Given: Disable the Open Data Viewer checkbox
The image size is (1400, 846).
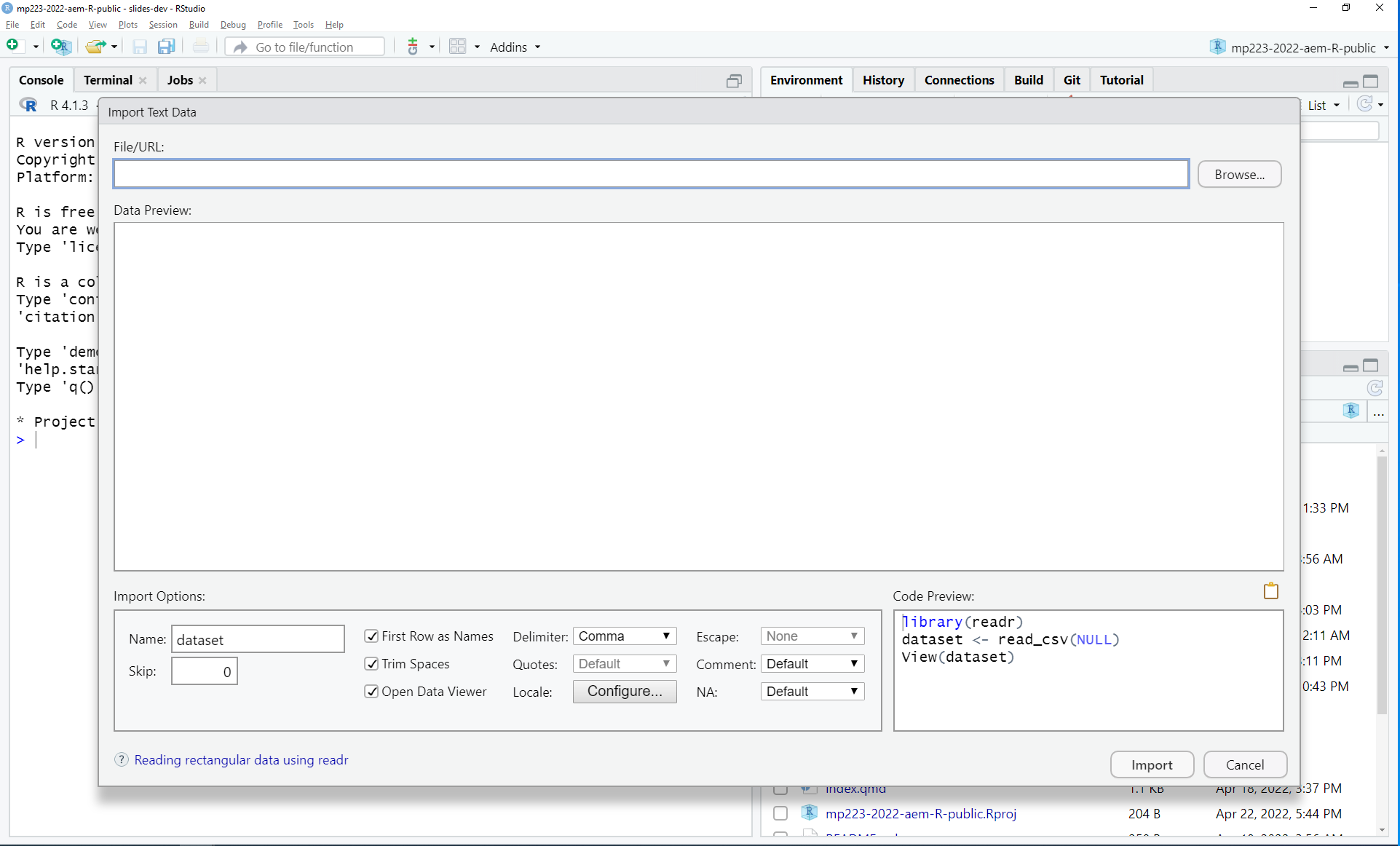Looking at the screenshot, I should pyautogui.click(x=371, y=692).
